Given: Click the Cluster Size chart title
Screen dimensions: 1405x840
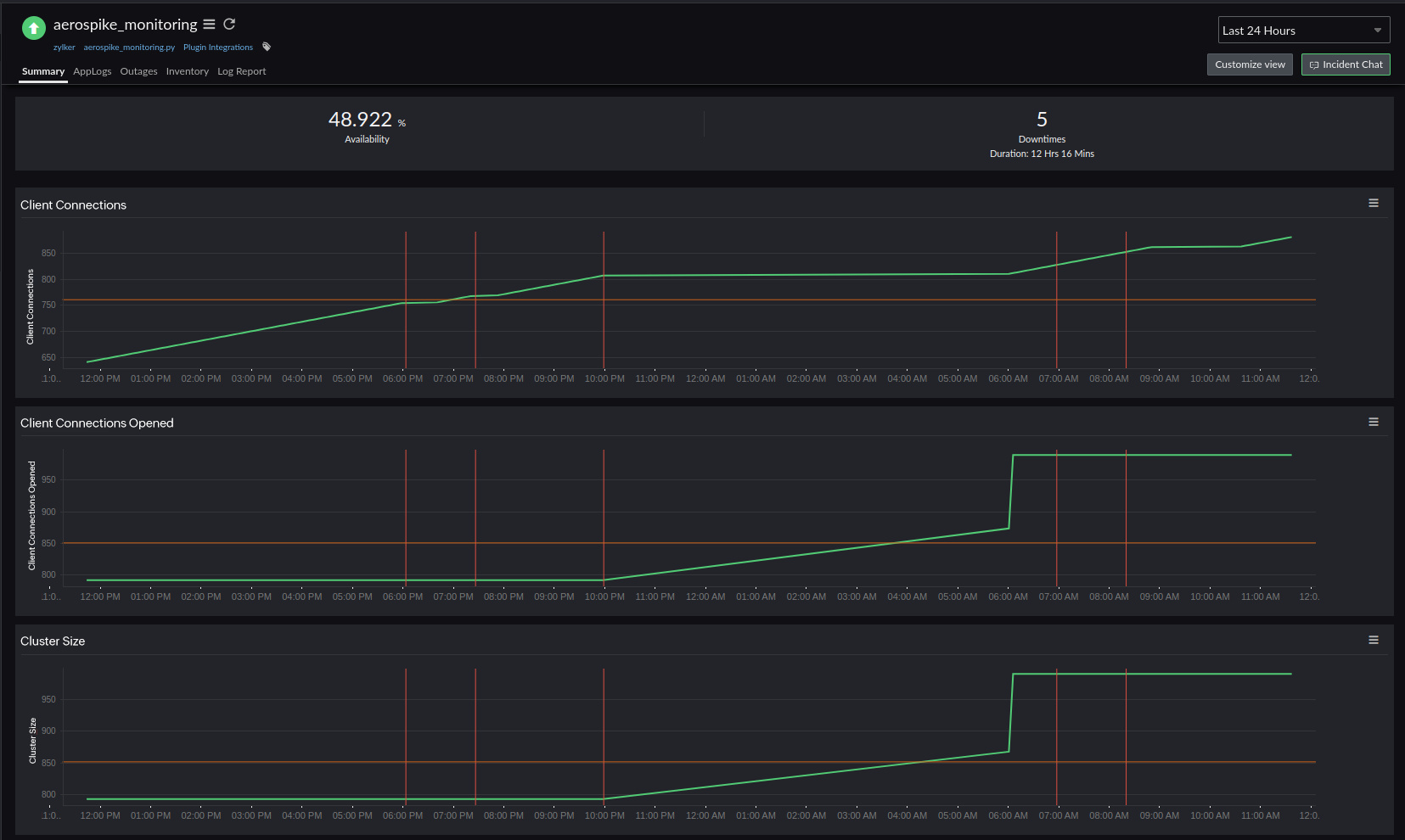Looking at the screenshot, I should pos(53,641).
